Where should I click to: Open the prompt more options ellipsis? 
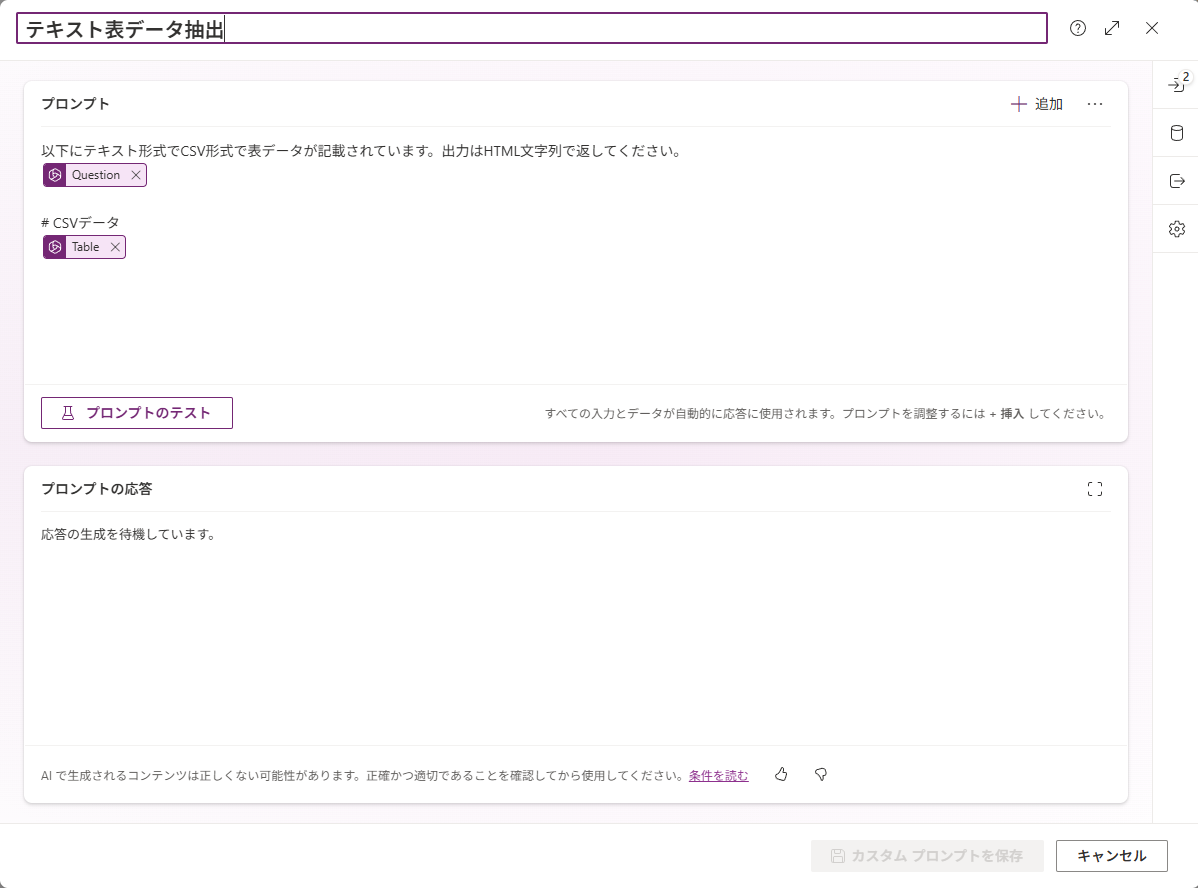1095,104
